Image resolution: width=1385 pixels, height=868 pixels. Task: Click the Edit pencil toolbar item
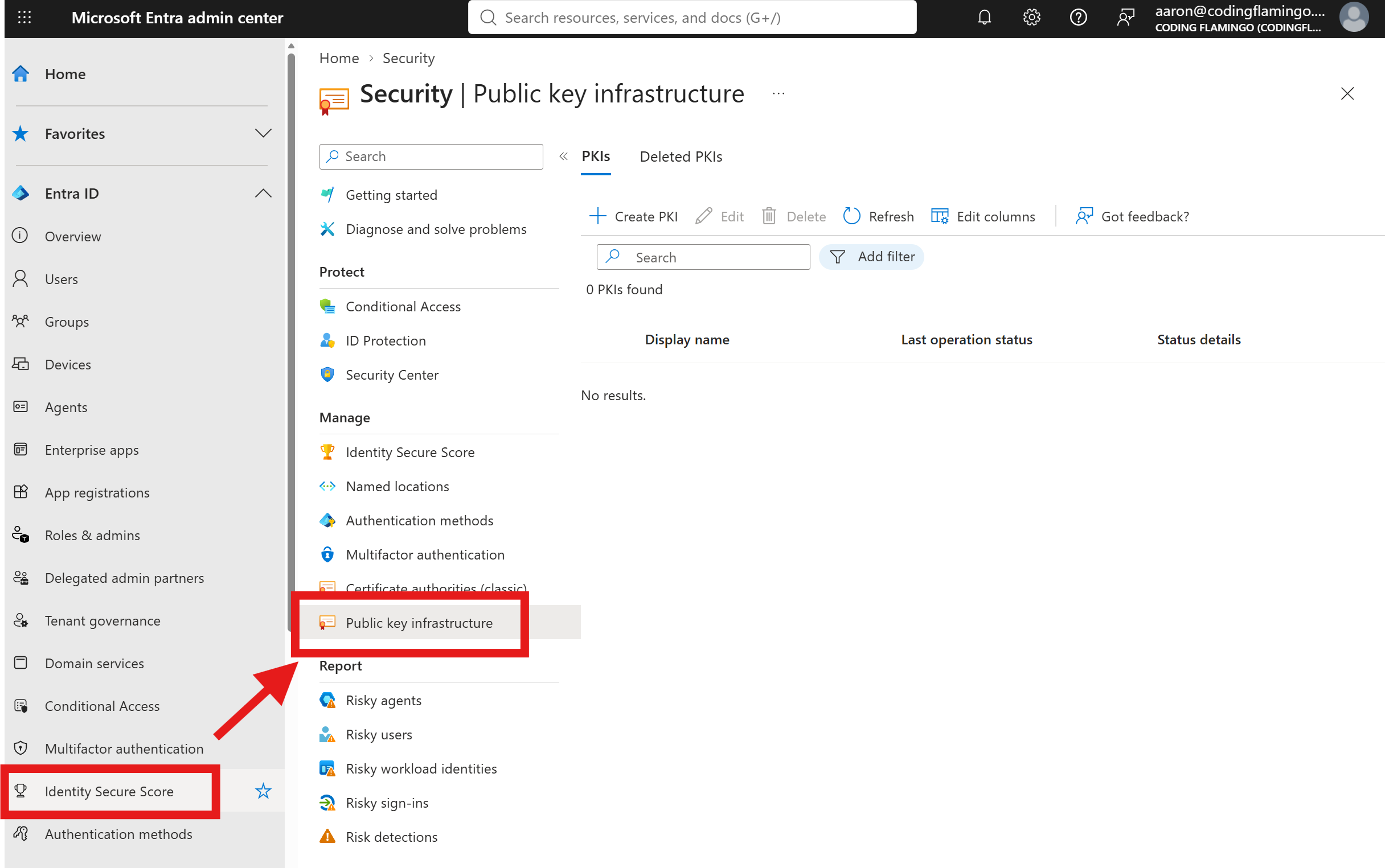(x=719, y=216)
